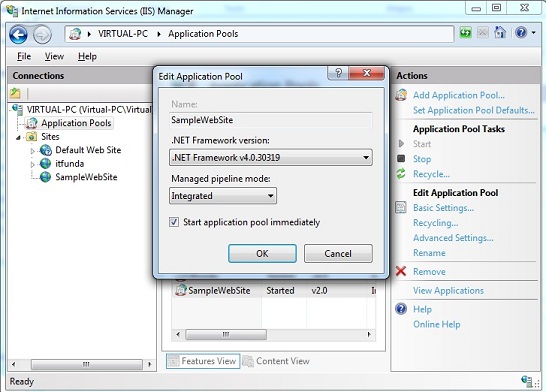Click Advanced Settings... action link
The height and width of the screenshot is (392, 546).
(453, 238)
